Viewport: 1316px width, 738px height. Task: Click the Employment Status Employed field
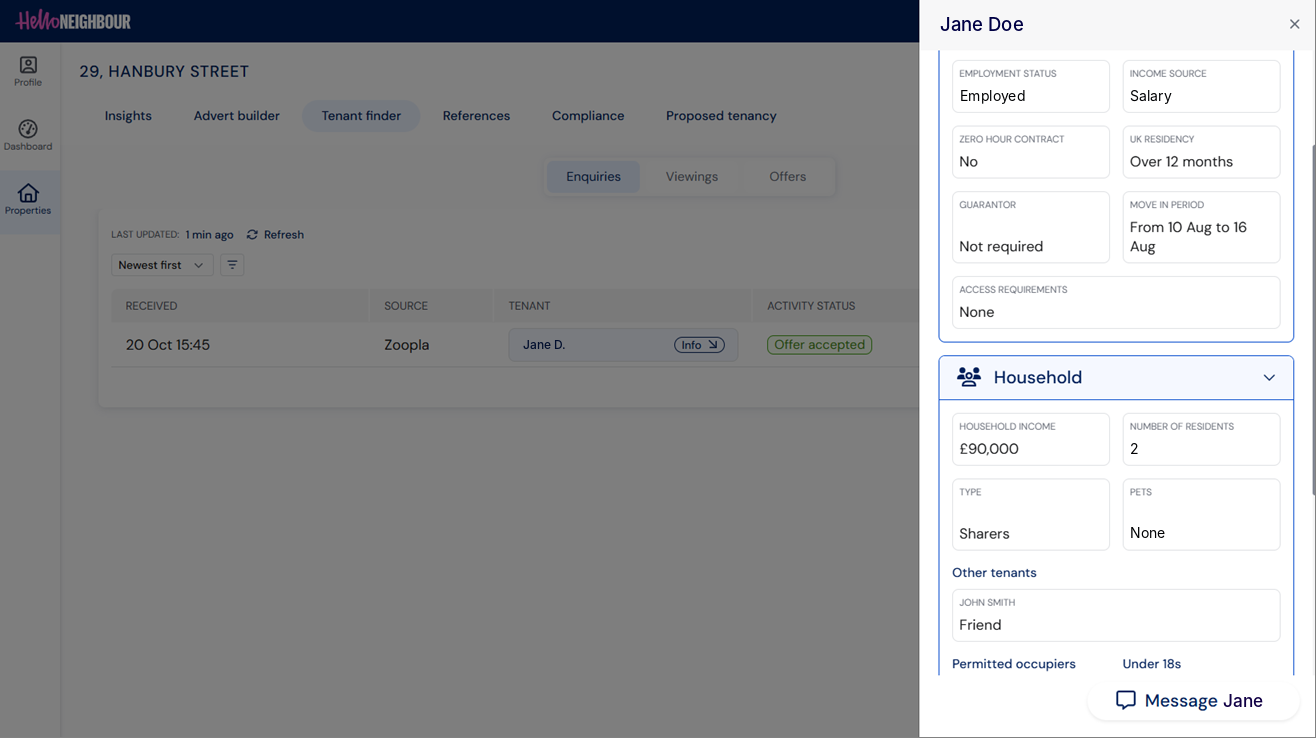point(1031,86)
